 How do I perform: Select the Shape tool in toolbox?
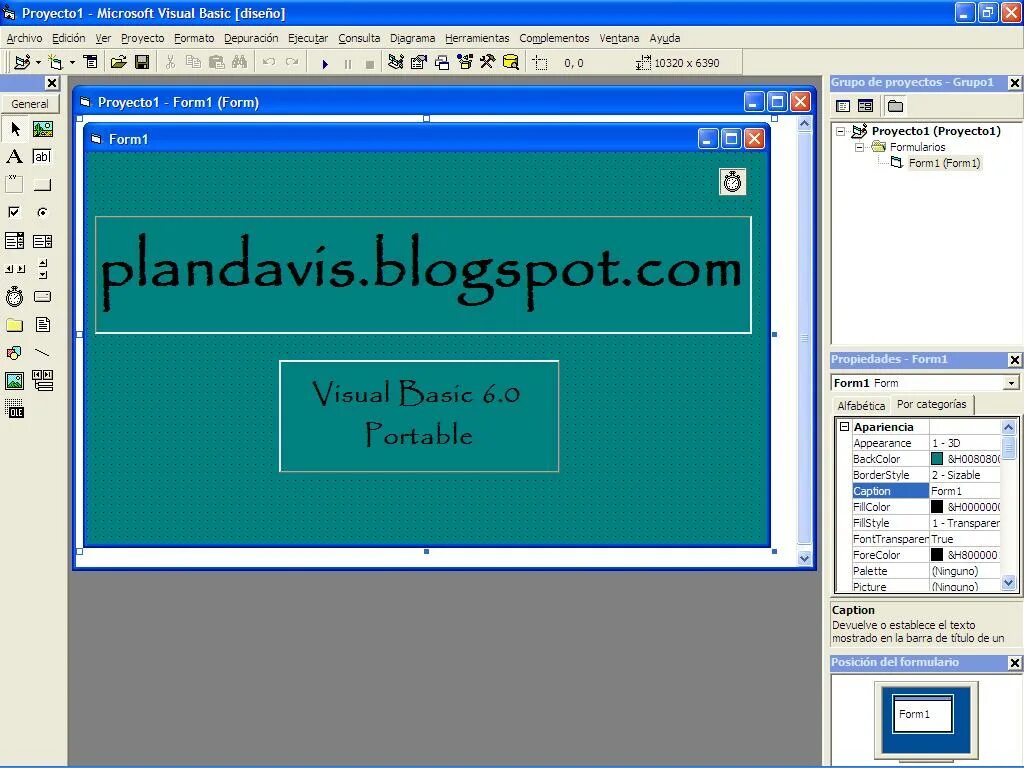[x=15, y=353]
